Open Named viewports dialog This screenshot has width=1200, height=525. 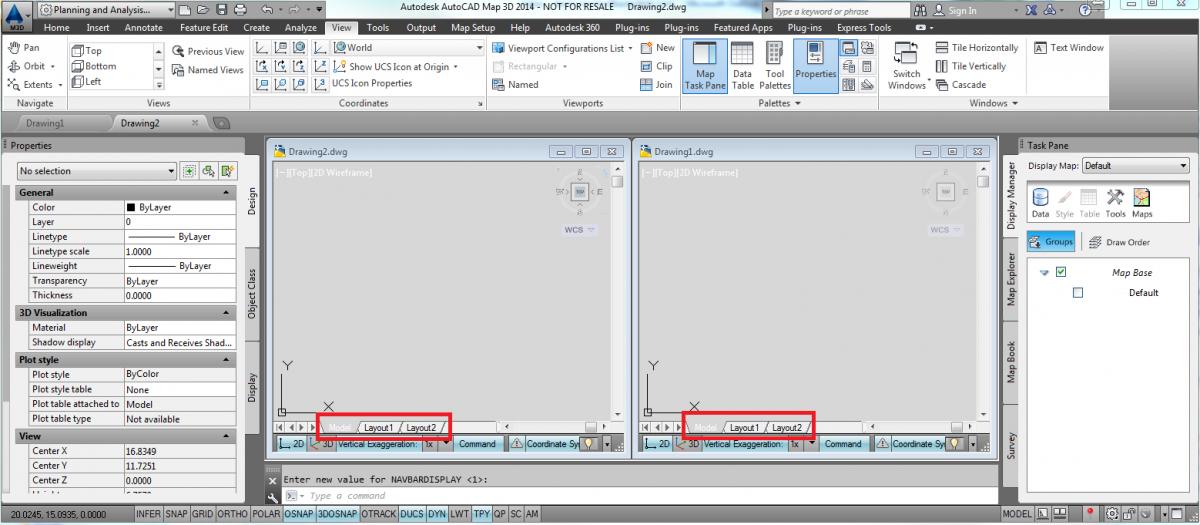516,85
